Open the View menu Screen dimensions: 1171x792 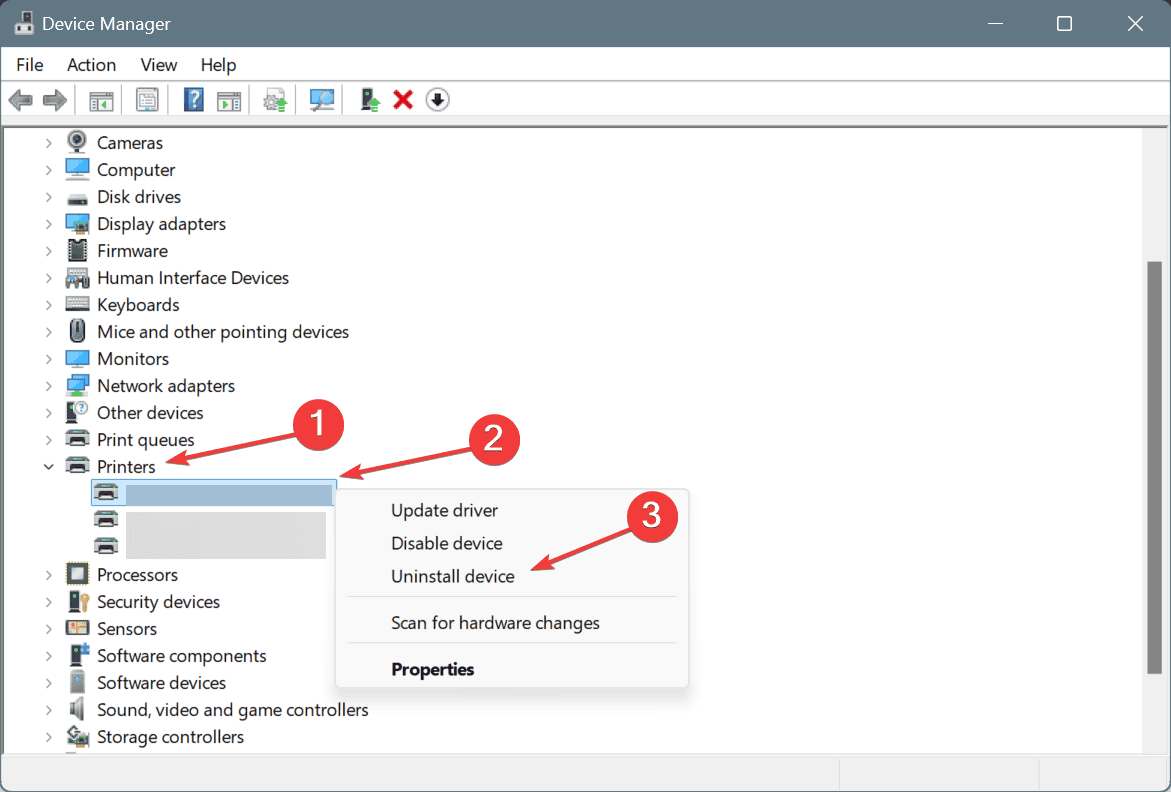point(158,65)
